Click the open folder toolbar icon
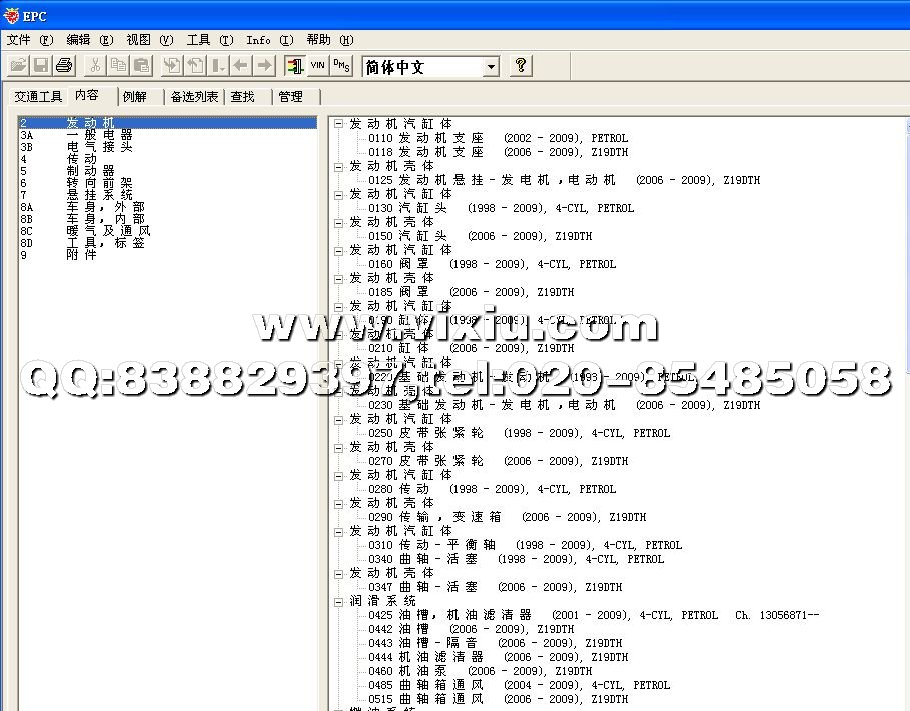 click(18, 66)
